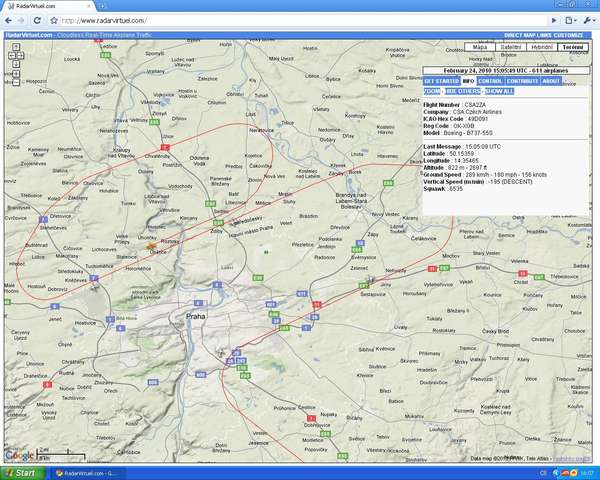Pan the map right with the arrow
This screenshot has width=600, height=480.
pyautogui.click(x=20, y=56)
